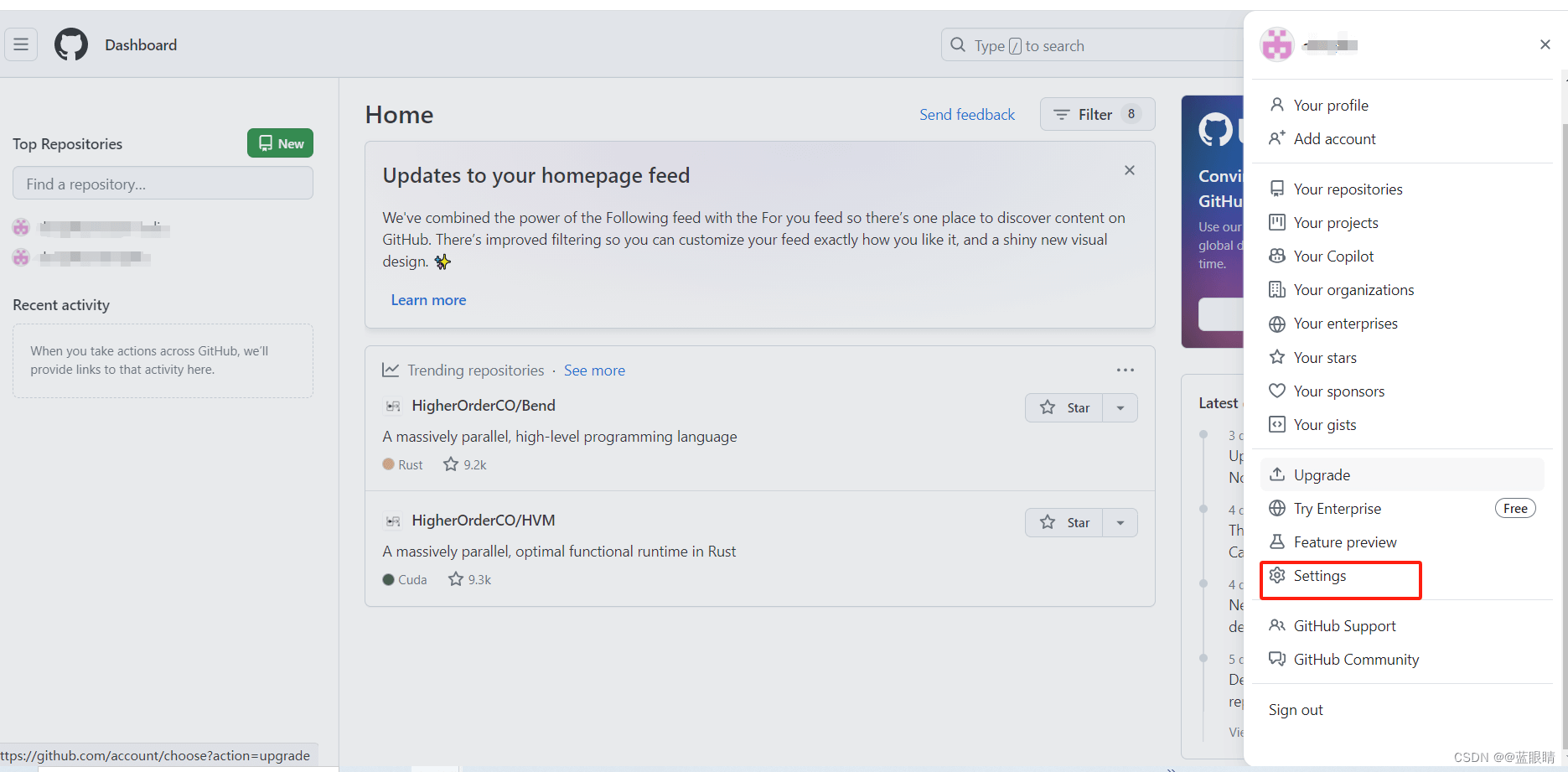Click the 9.2k stars count for Bend

(465, 464)
